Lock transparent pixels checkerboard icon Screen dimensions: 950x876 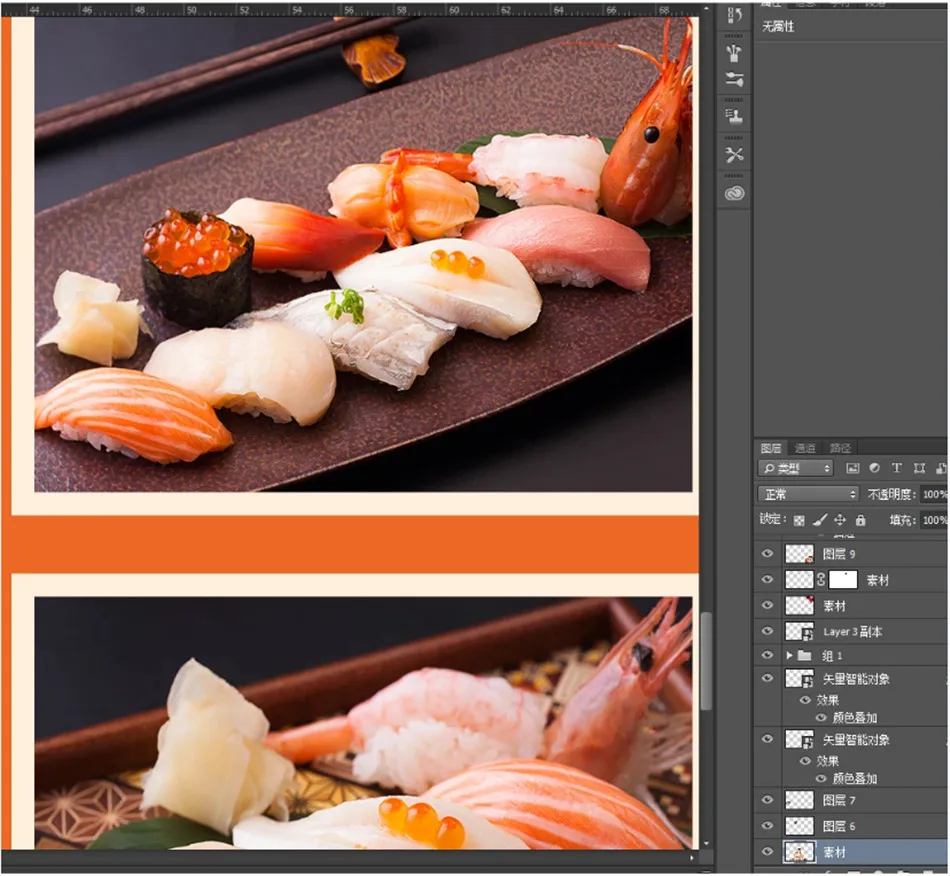(799, 520)
